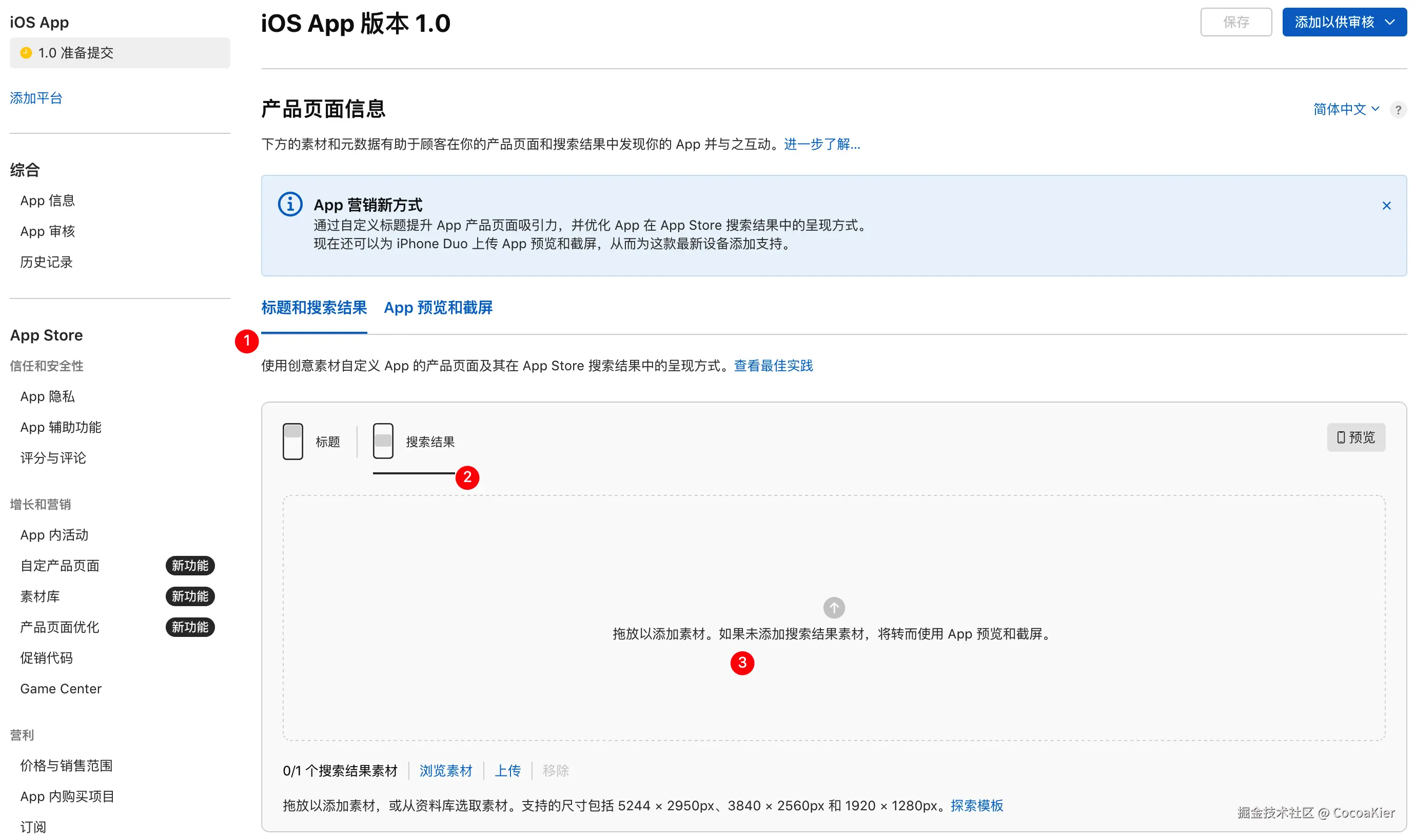Click the drag-and-drop asset upload area
Viewport: 1415px width, 840px height.
(x=834, y=617)
